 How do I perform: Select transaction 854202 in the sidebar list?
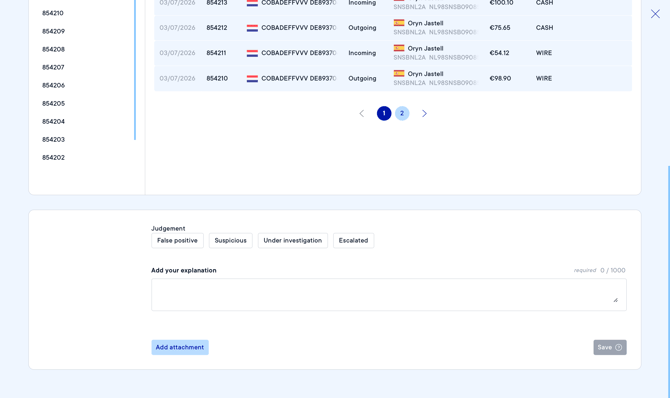53,157
